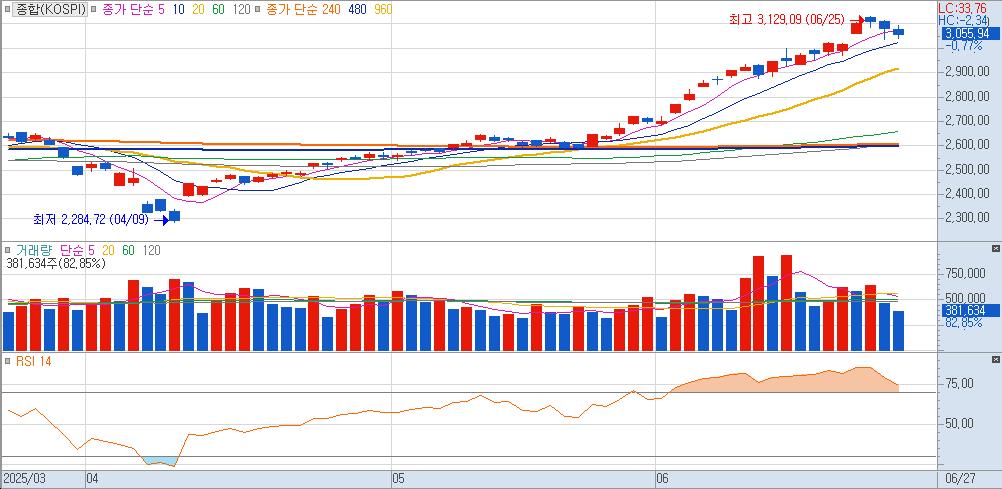Close the RSI panel with its X button
The image size is (1002, 489).
[995, 359]
